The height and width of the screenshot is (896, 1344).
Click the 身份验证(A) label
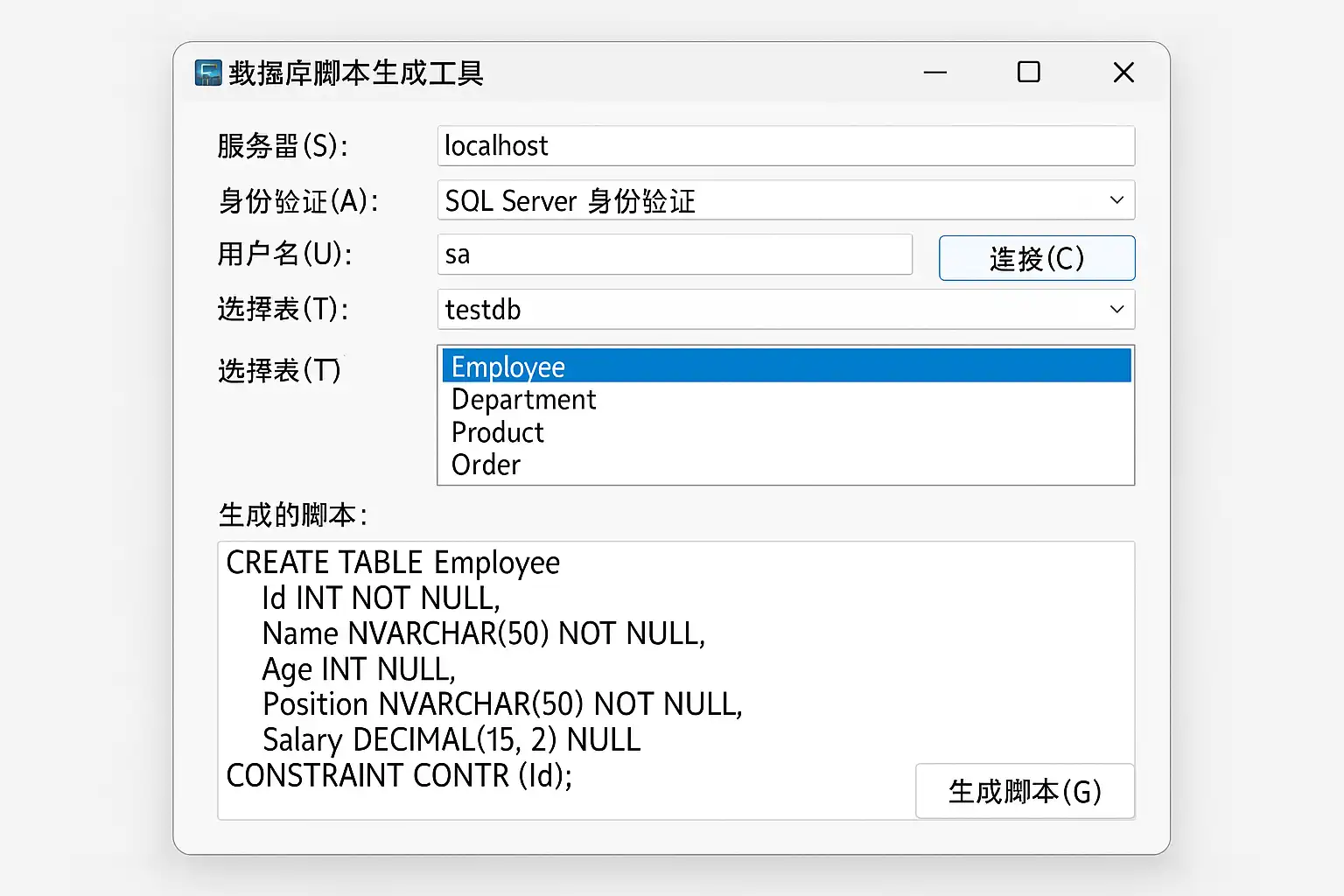pyautogui.click(x=297, y=201)
